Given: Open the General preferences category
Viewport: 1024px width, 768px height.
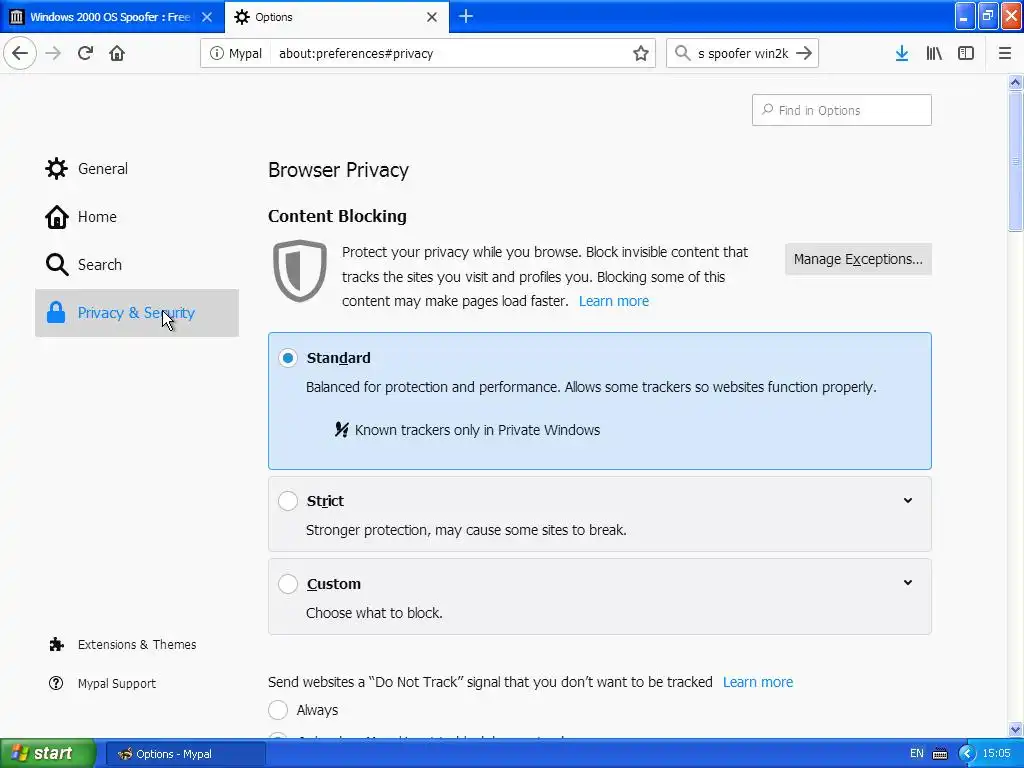Looking at the screenshot, I should (102, 169).
